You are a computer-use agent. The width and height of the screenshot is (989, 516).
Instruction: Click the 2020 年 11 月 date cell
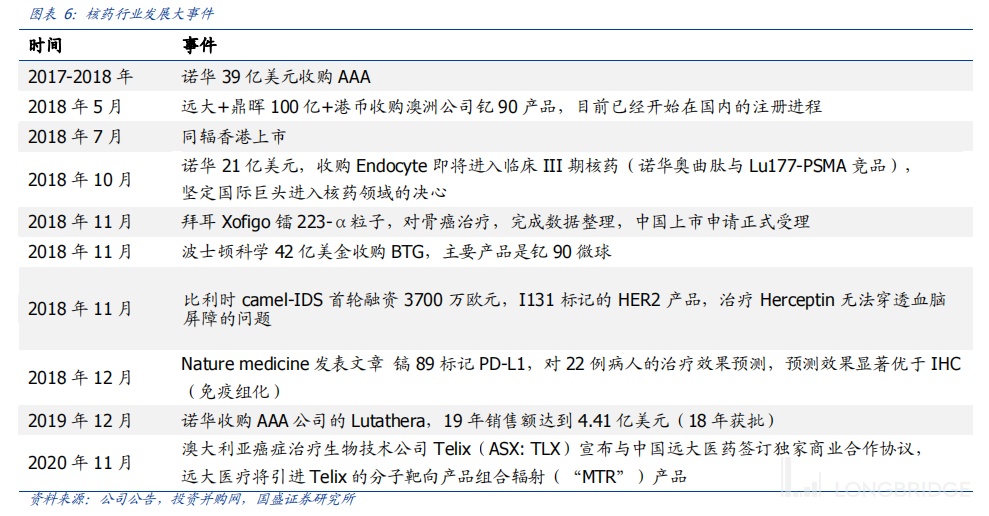(x=80, y=463)
